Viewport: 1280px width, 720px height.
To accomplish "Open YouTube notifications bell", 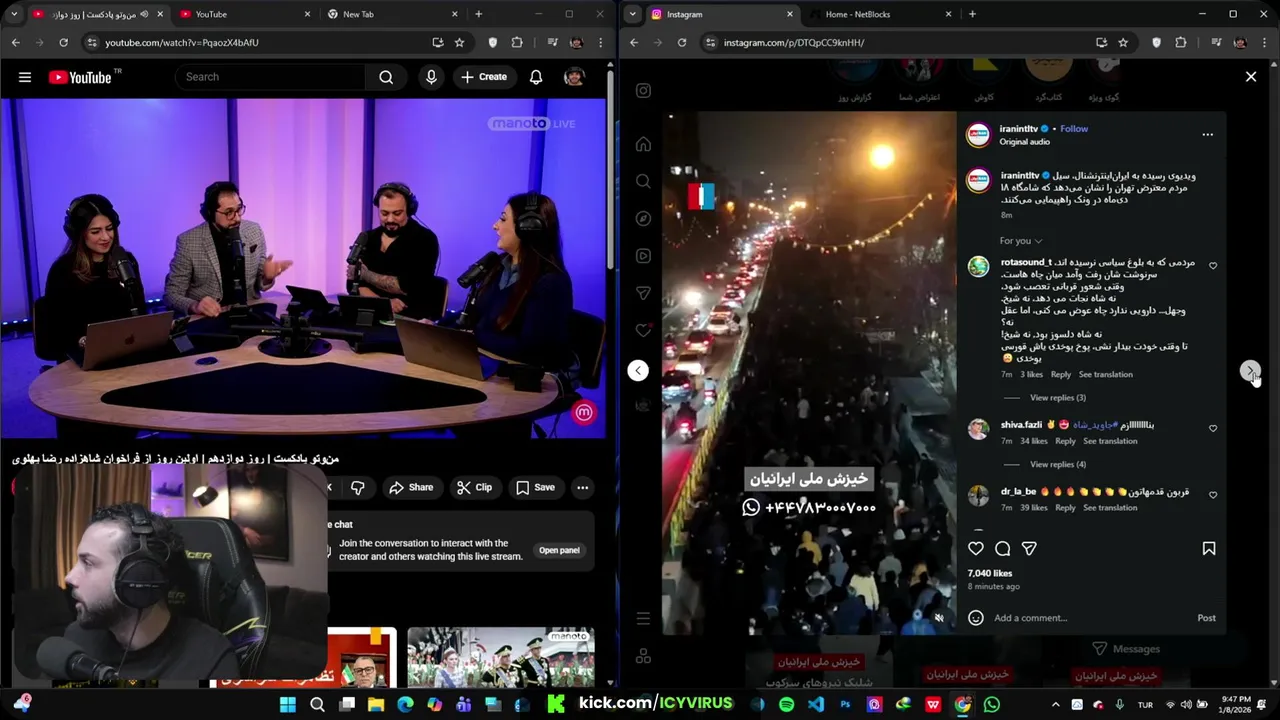I will tap(536, 77).
